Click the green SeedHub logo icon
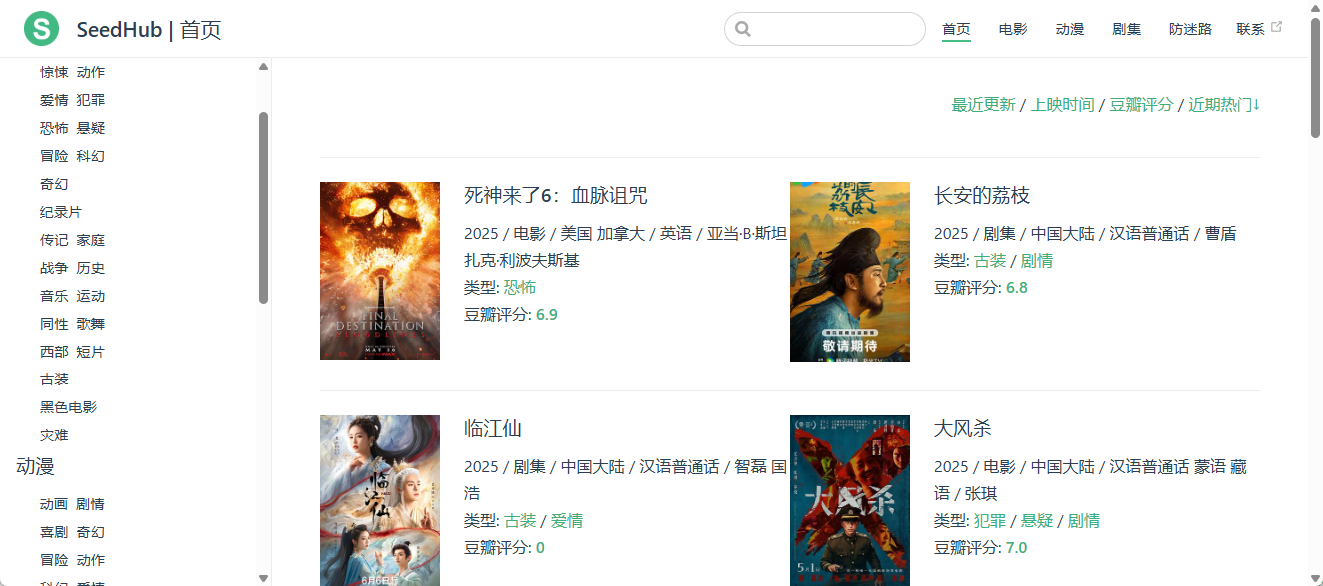 41,29
